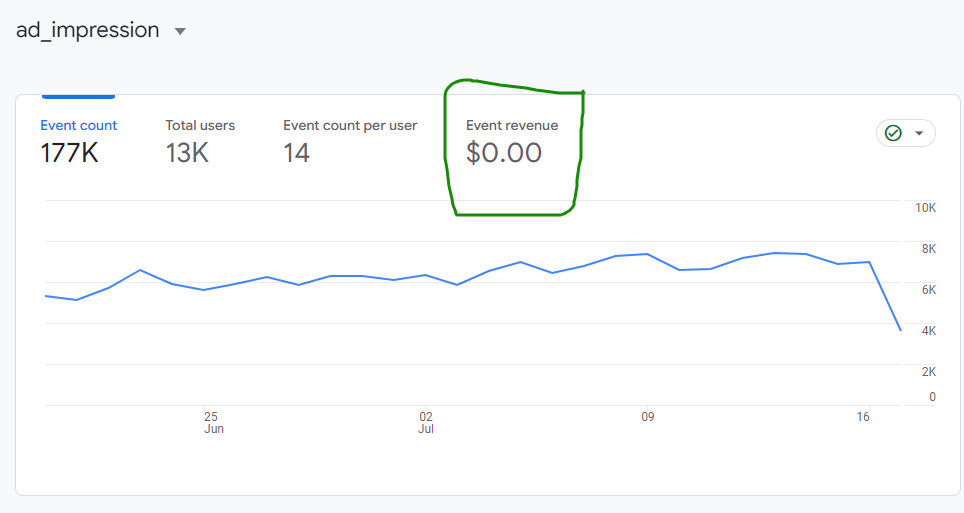Image resolution: width=964 pixels, height=513 pixels.
Task: Click the chart line's final dropped endpoint
Action: (901, 330)
